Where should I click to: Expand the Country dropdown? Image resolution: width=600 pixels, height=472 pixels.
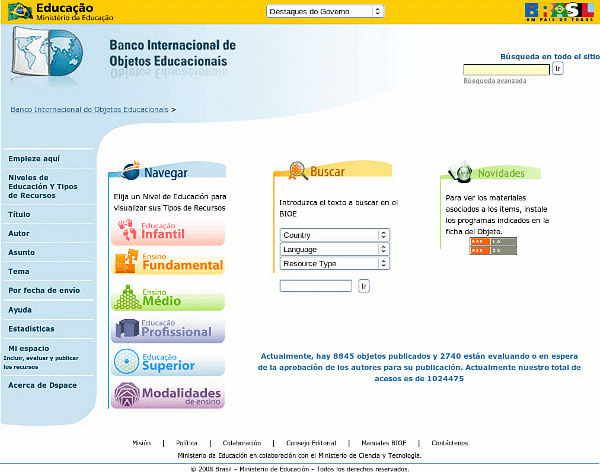(335, 235)
